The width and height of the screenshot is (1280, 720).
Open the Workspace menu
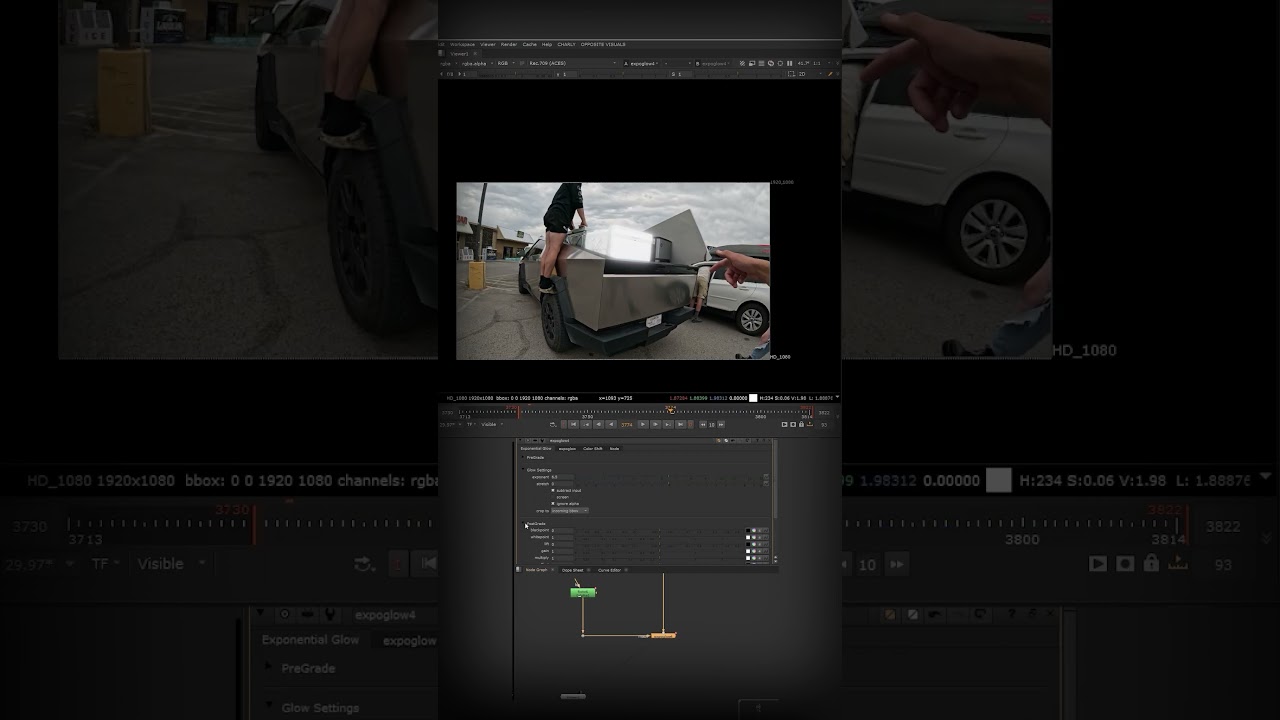click(x=462, y=44)
